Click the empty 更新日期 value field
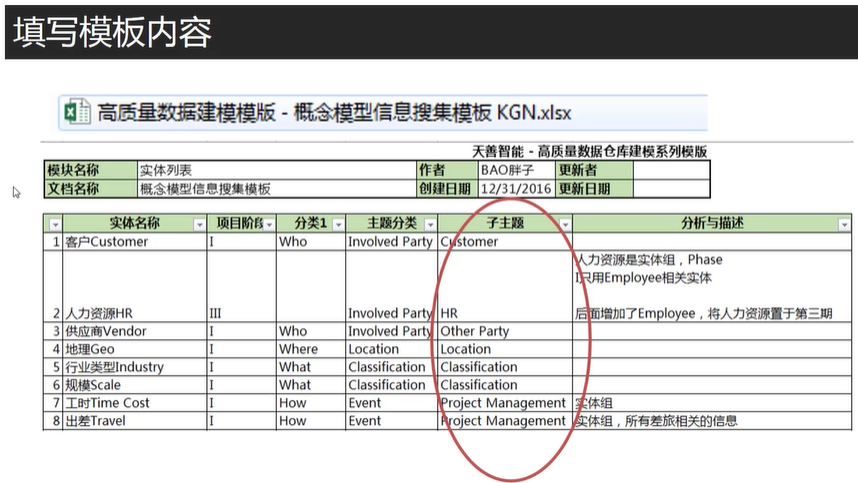The image size is (858, 483). (671, 189)
